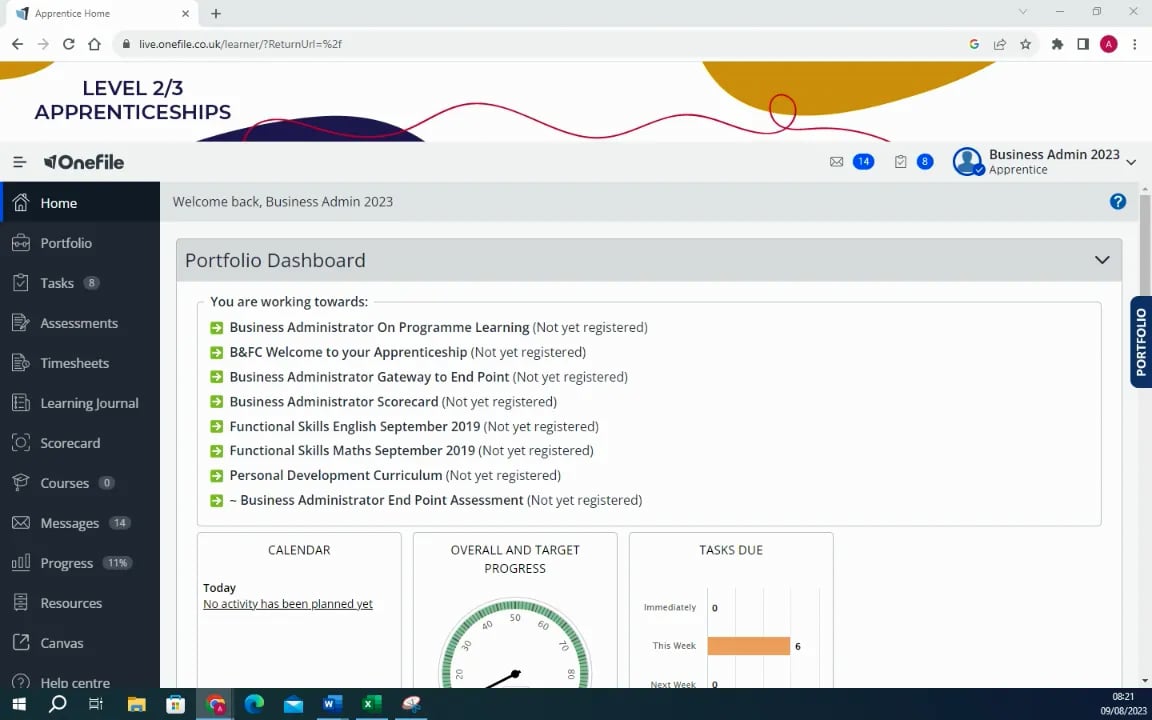Click the This Week orange tasks bar
The height and width of the screenshot is (720, 1152).
pyautogui.click(x=748, y=646)
